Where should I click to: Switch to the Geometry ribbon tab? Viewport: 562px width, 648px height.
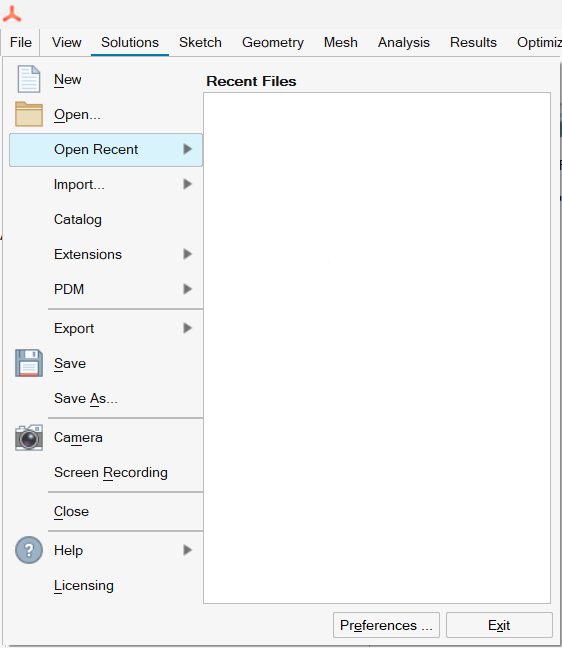(x=273, y=42)
